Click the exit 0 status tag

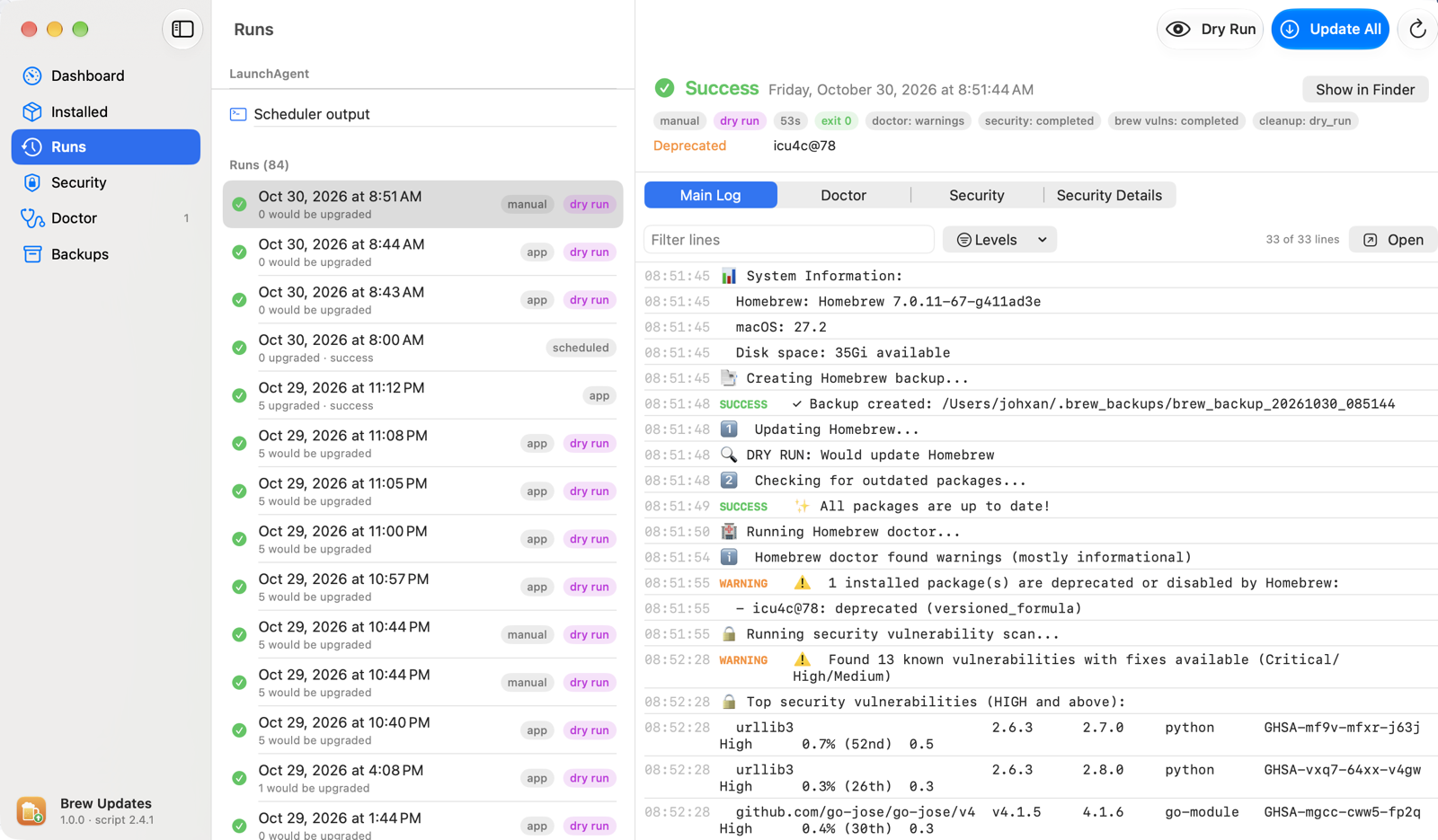tap(836, 120)
